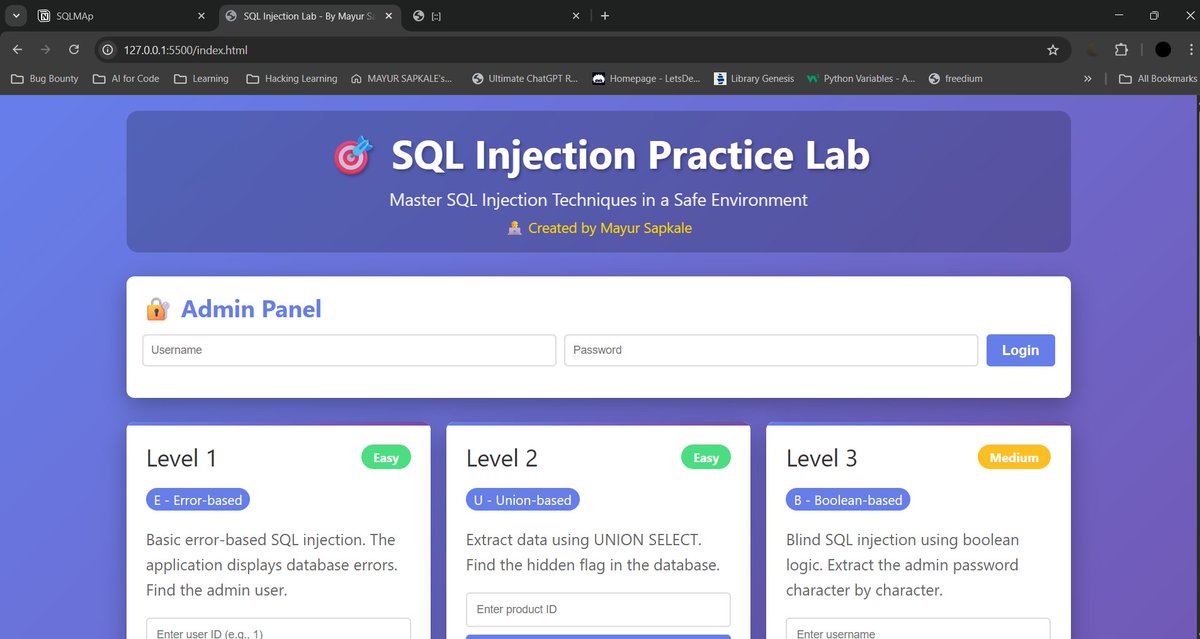Click the address bar URL 127.0.0.1:5500/index.html
This screenshot has width=1200, height=639.
pyautogui.click(x=186, y=50)
